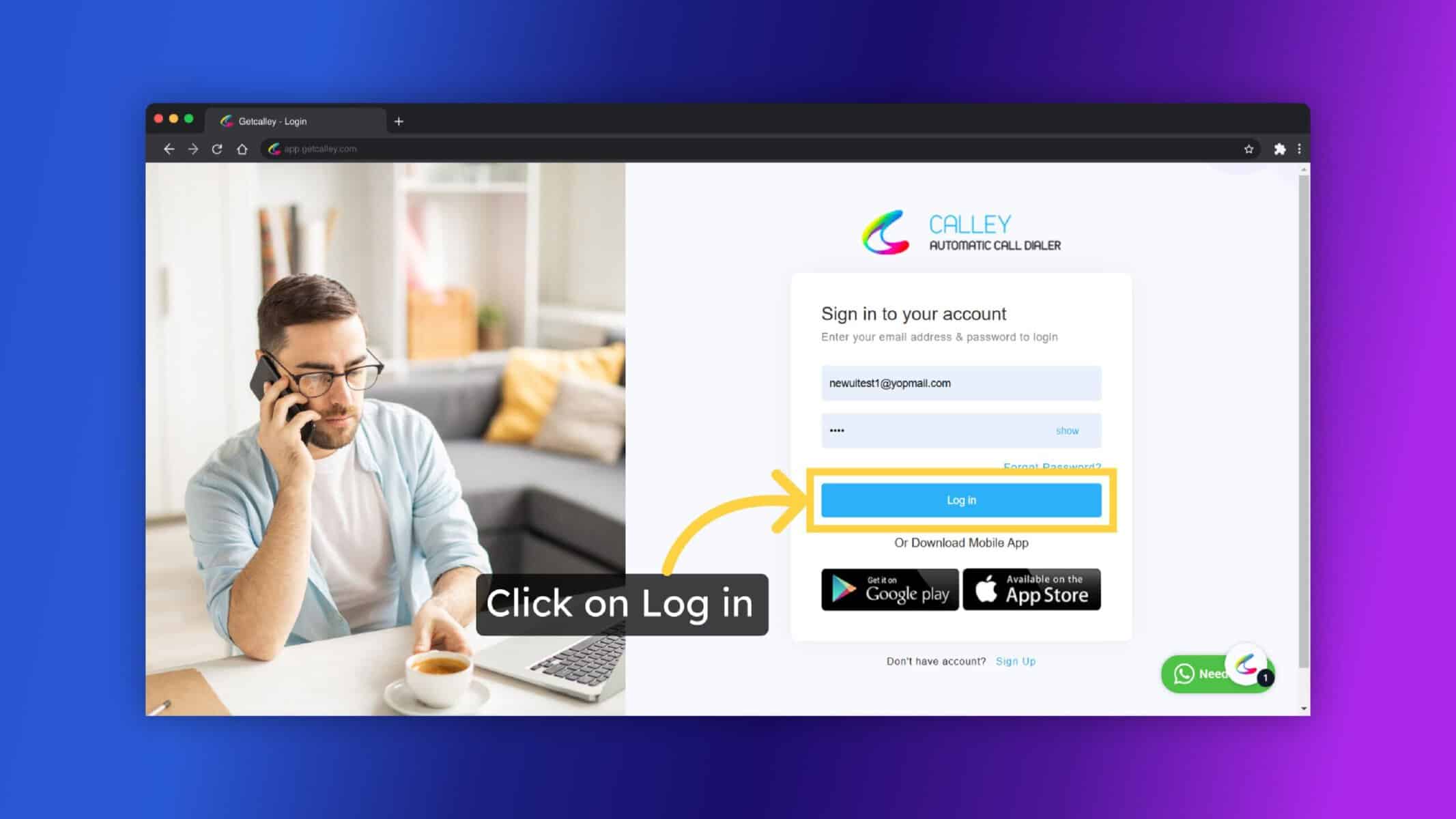
Task: Show the hidden password field
Action: point(1068,430)
